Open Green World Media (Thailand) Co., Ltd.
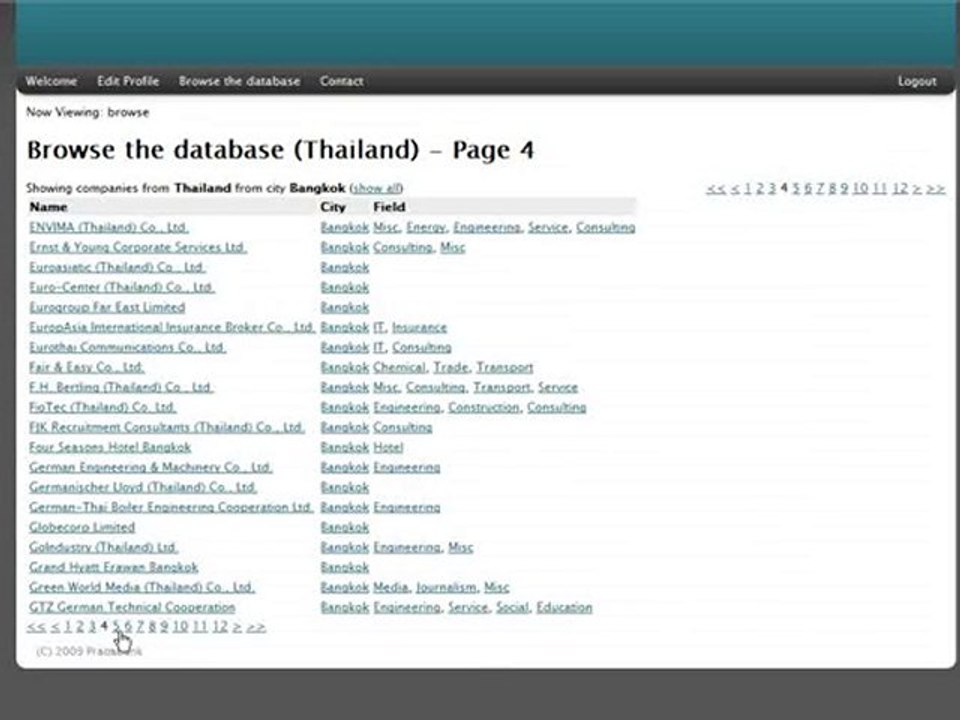960x720 pixels. 142,587
